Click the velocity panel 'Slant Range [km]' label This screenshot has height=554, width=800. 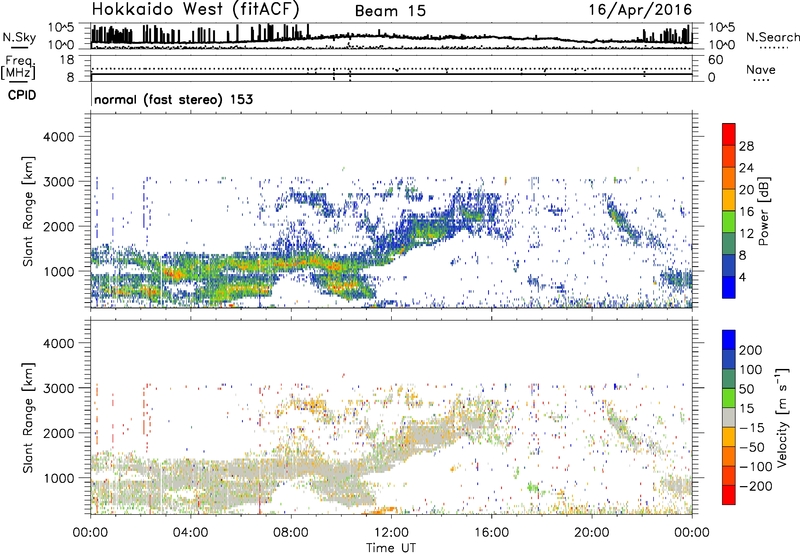click(28, 418)
